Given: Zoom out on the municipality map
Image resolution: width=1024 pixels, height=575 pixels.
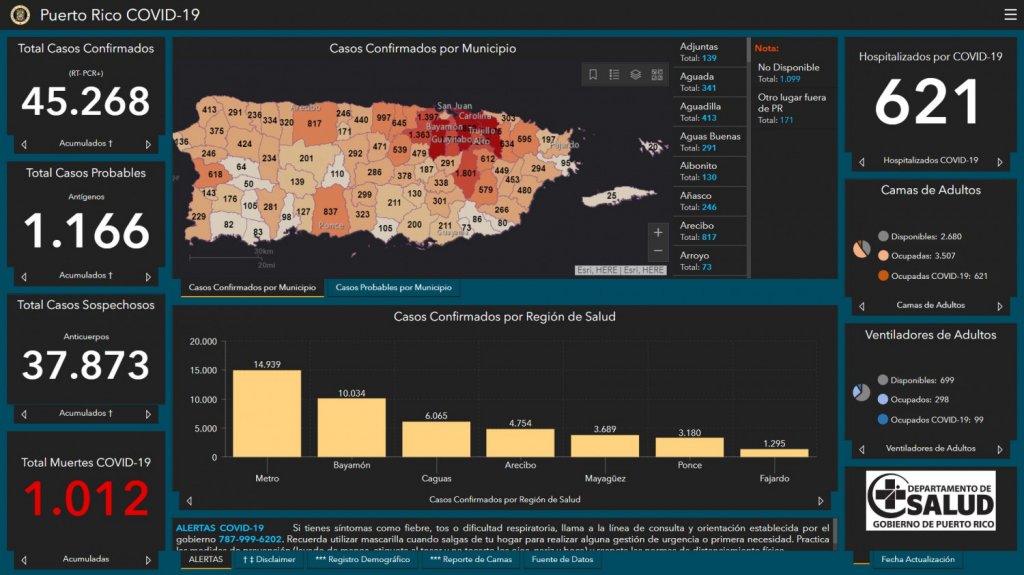Looking at the screenshot, I should click(657, 251).
